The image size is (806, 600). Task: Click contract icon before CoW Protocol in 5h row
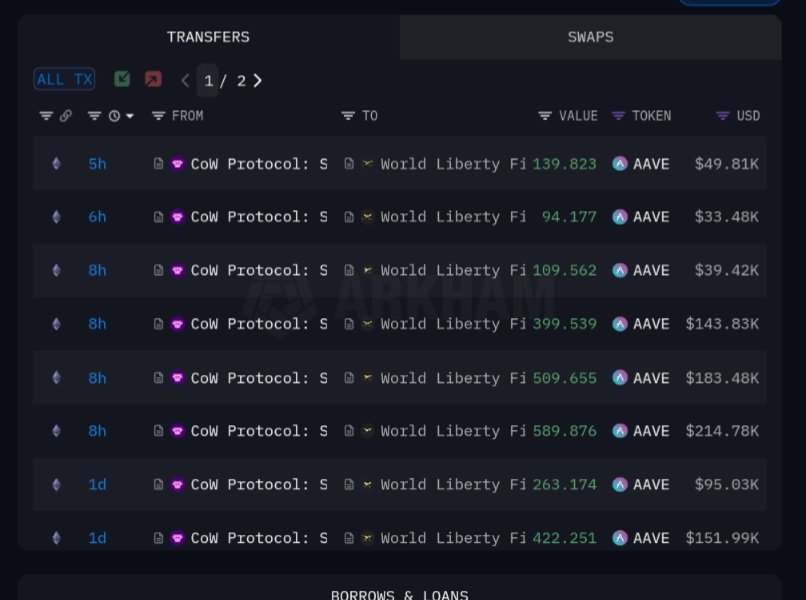coord(158,164)
